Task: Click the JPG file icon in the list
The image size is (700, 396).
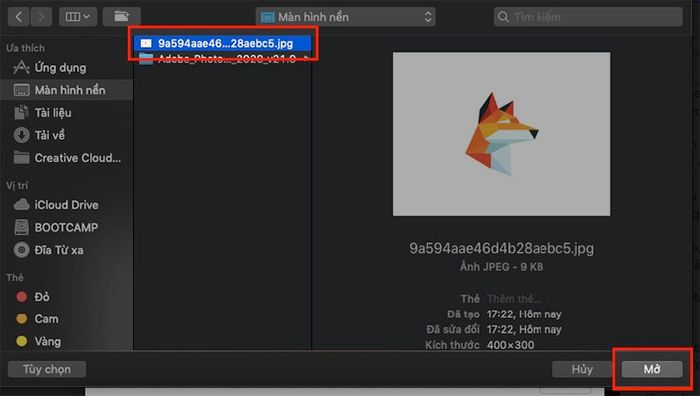Action: coord(146,43)
